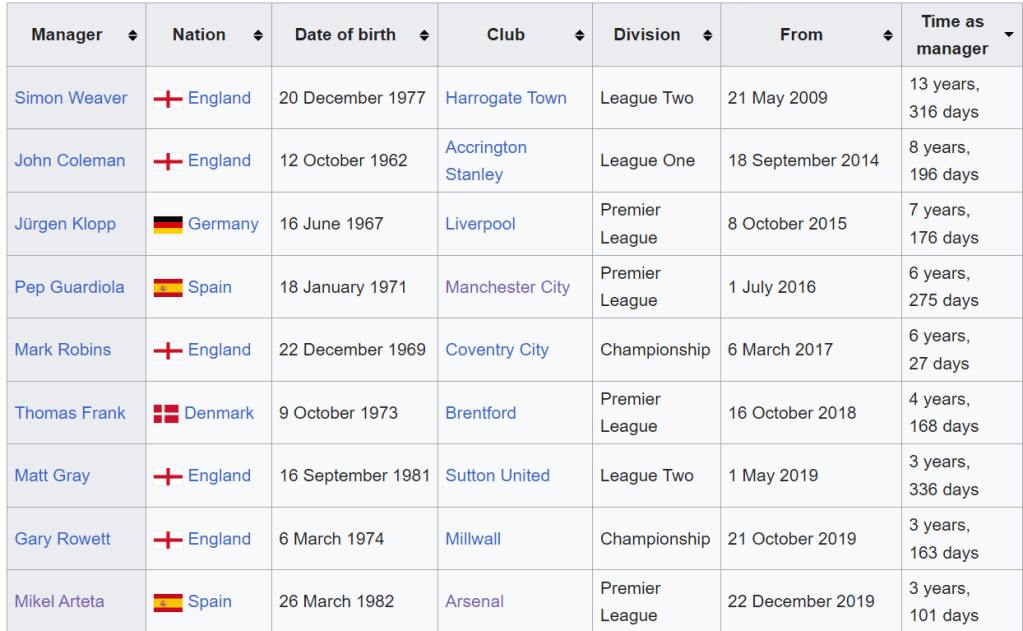Sort by From date using header arrows
Image resolution: width=1023 pixels, height=631 pixels.
[x=888, y=35]
